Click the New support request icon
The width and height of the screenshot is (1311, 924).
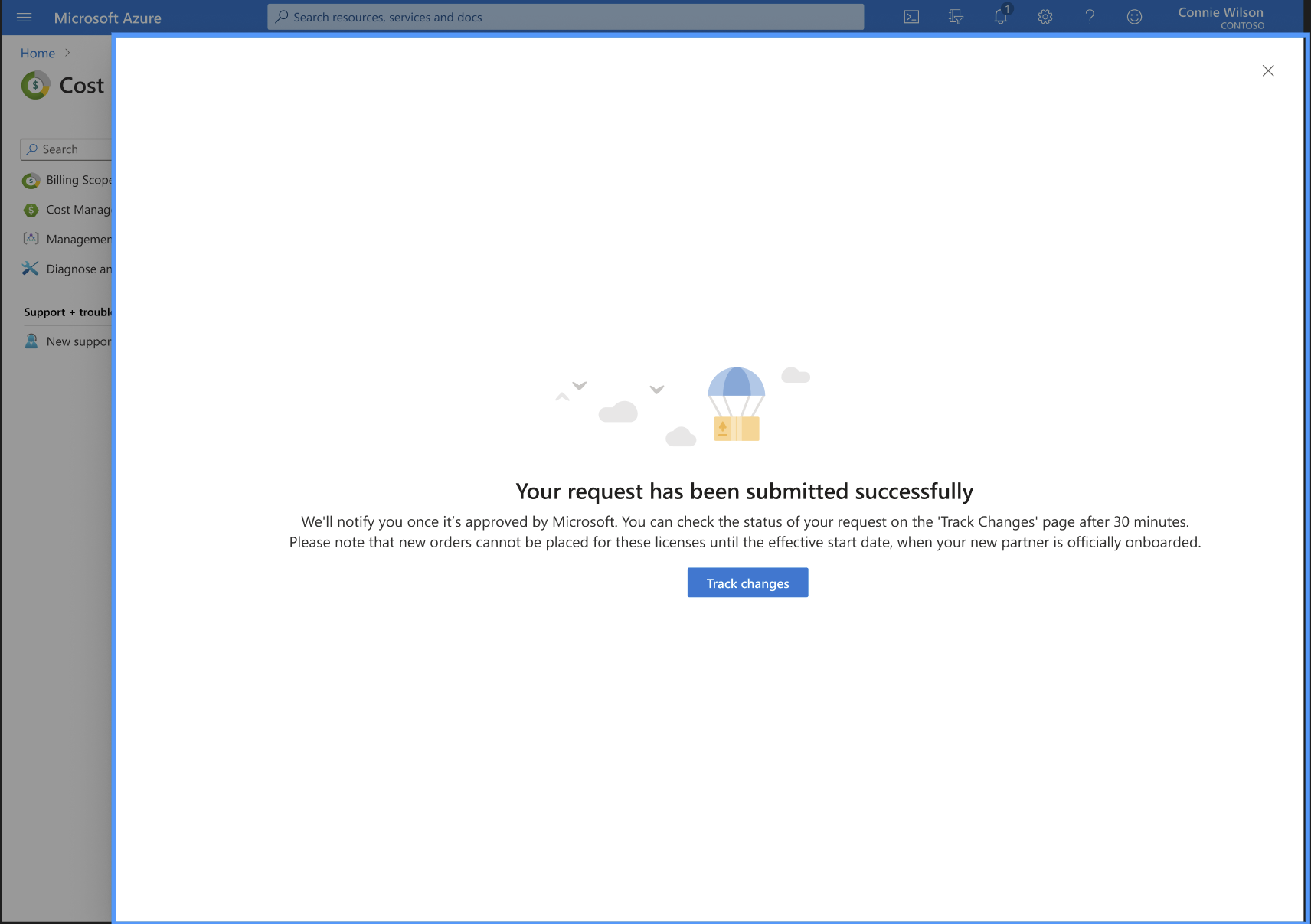(31, 341)
